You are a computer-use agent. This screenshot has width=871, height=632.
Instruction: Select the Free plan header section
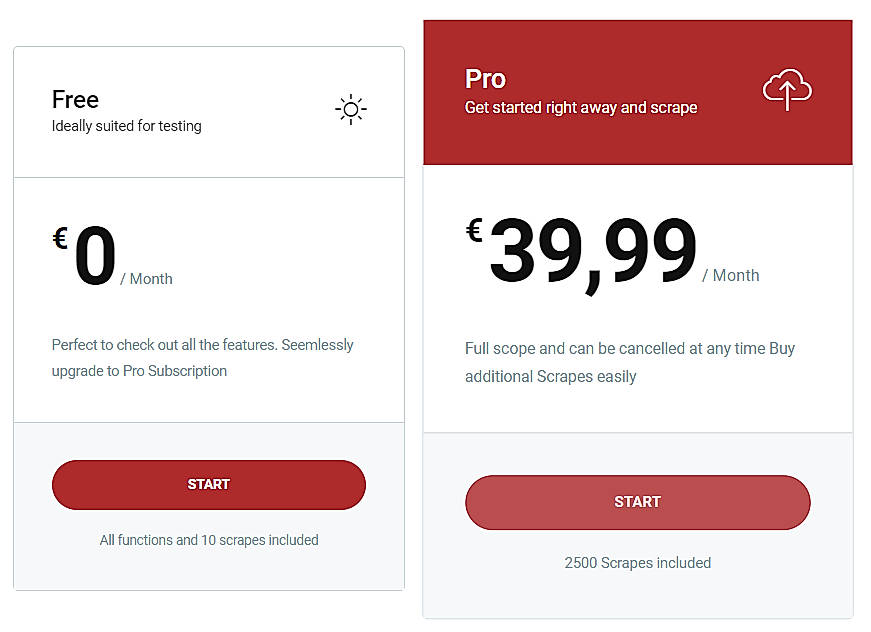(x=208, y=108)
